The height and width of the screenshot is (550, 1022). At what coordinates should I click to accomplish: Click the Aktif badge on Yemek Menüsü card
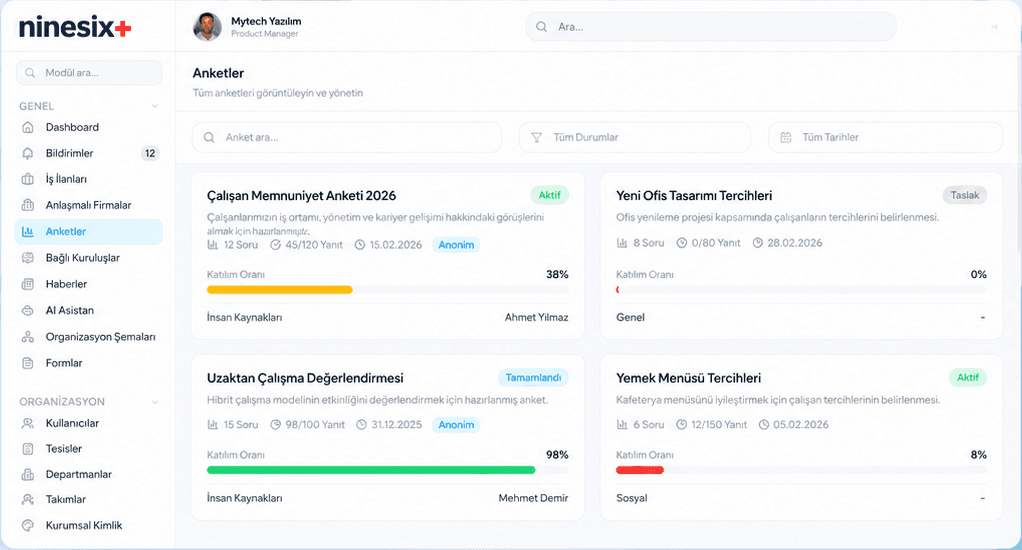[968, 377]
